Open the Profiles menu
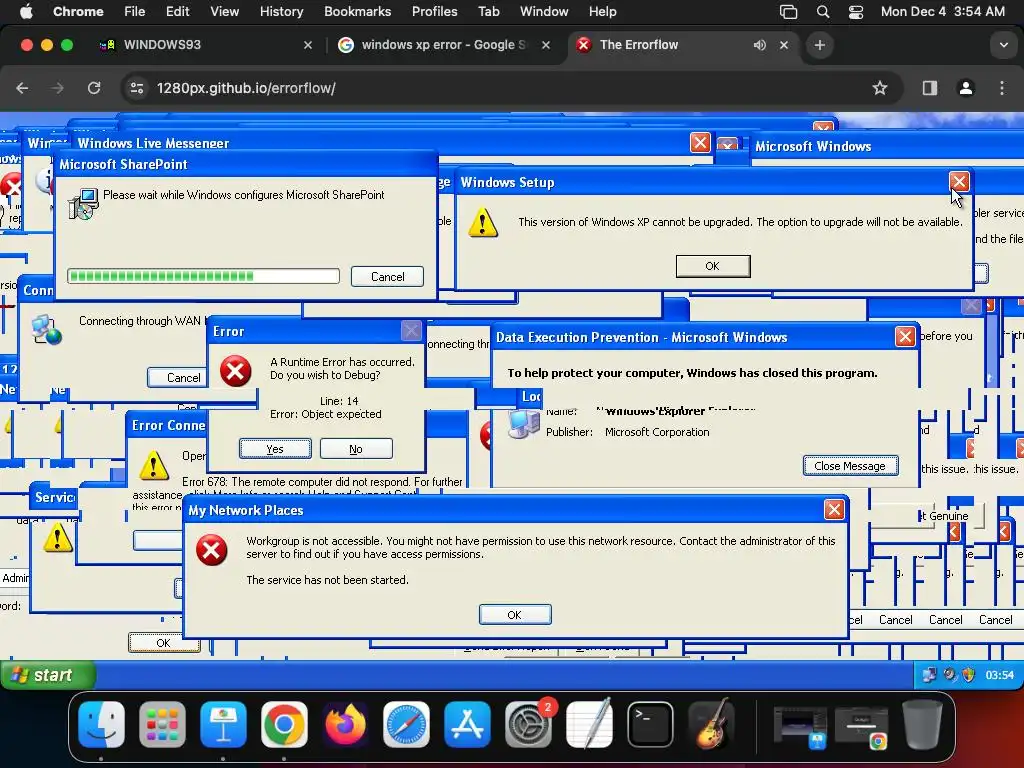The image size is (1024, 768). [x=434, y=12]
